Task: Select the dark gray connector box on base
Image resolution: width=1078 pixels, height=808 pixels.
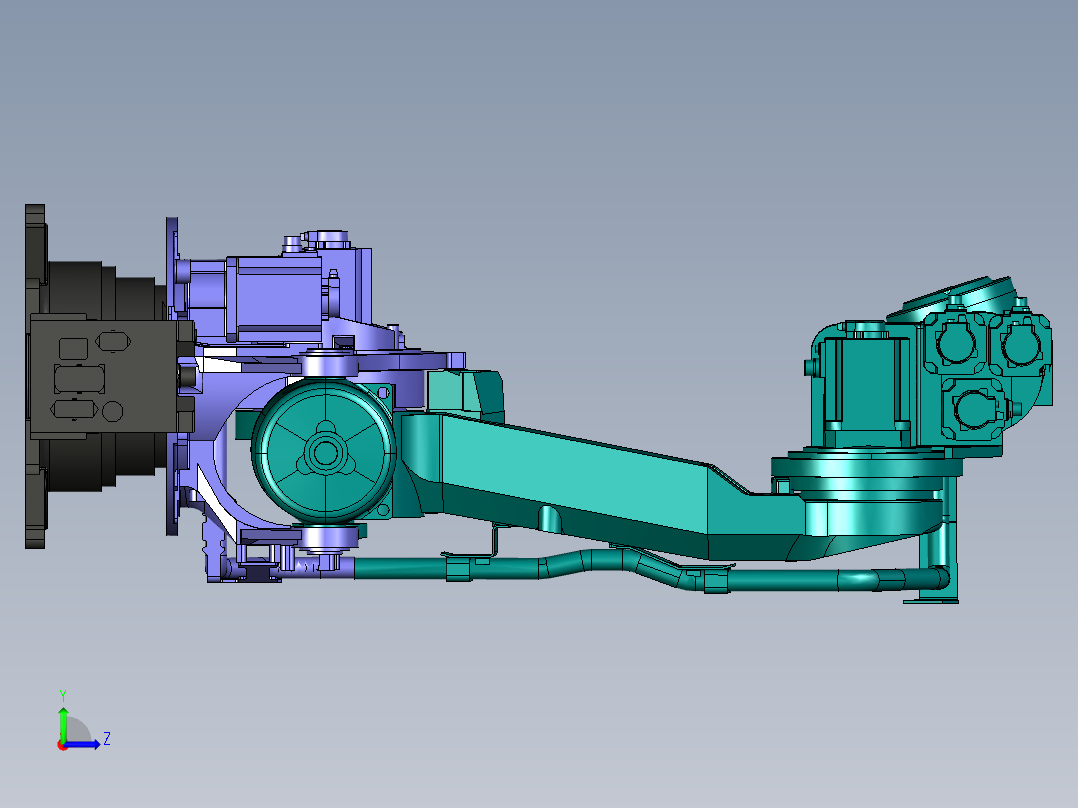Action: (x=103, y=375)
